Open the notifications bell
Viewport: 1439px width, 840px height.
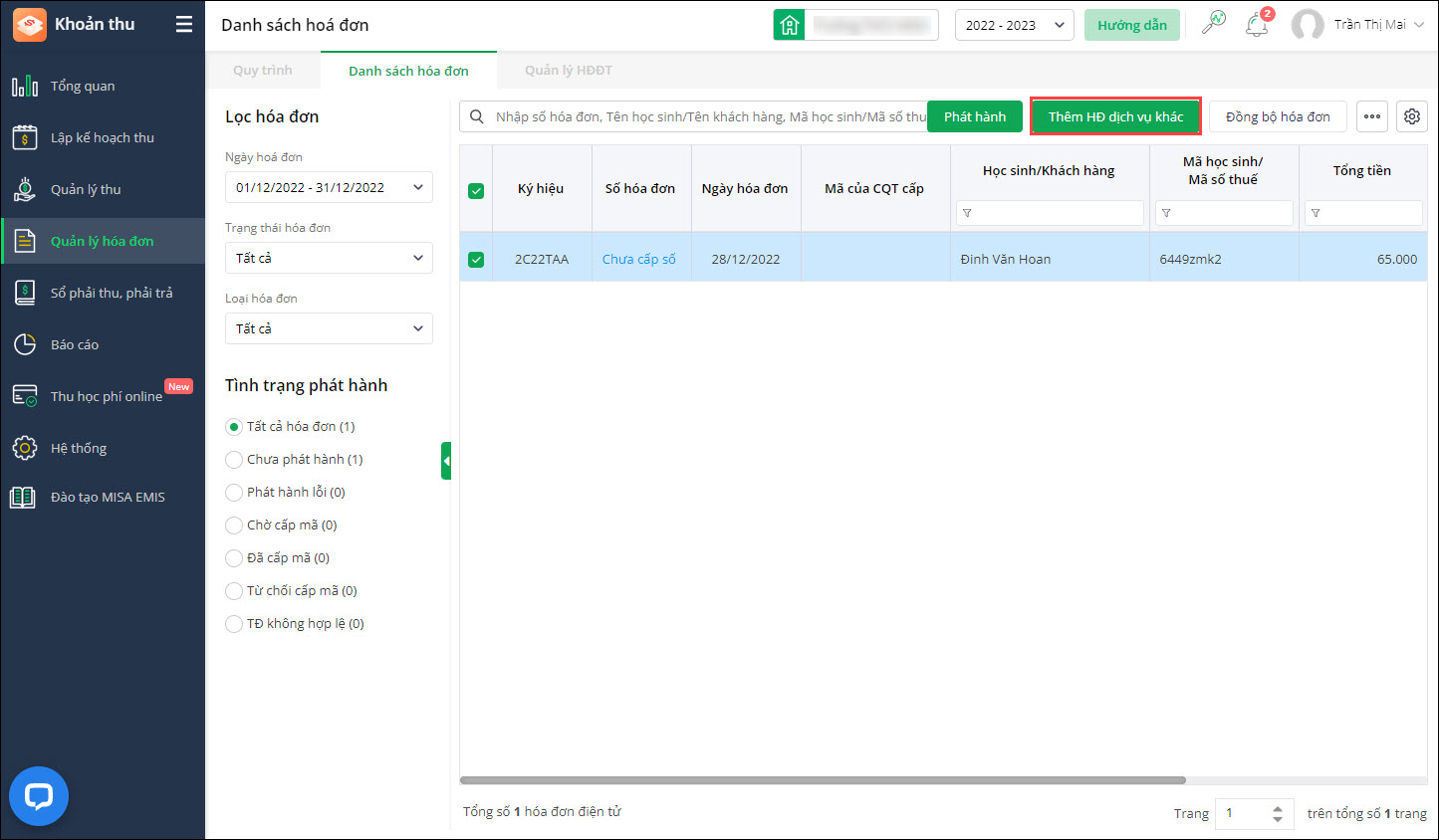(x=1257, y=25)
